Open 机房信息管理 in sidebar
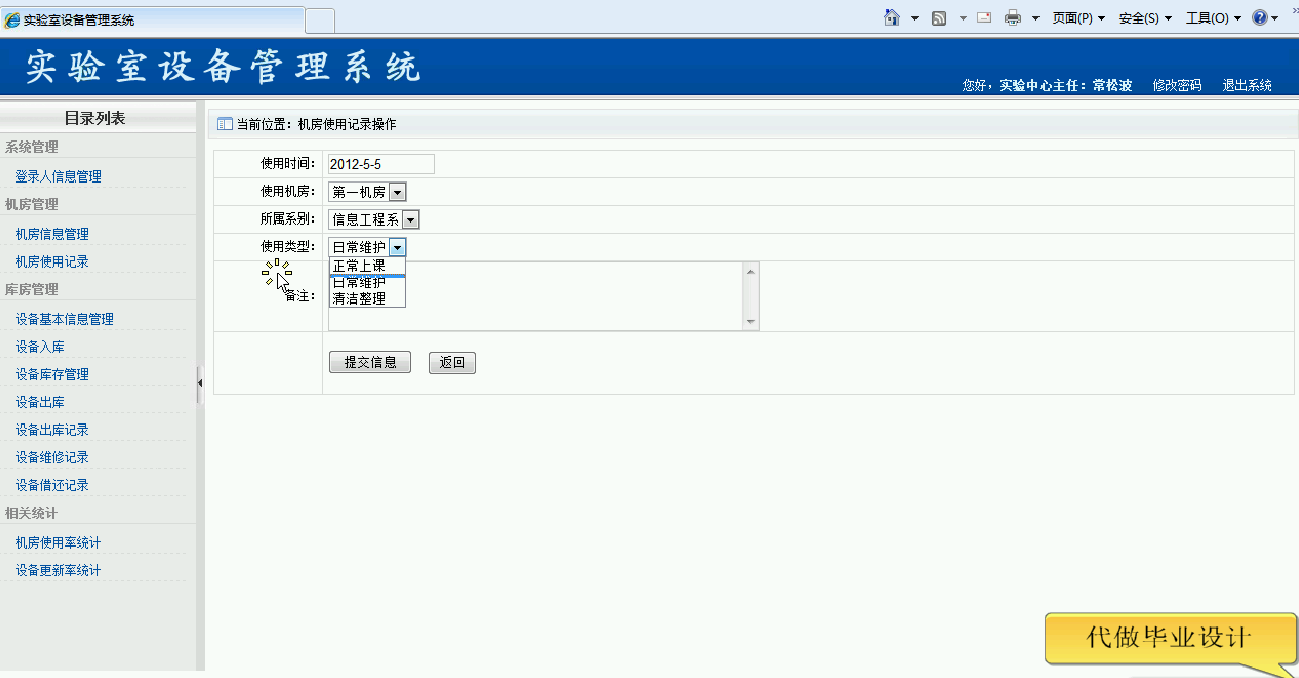This screenshot has height=678, width=1299. (52, 234)
